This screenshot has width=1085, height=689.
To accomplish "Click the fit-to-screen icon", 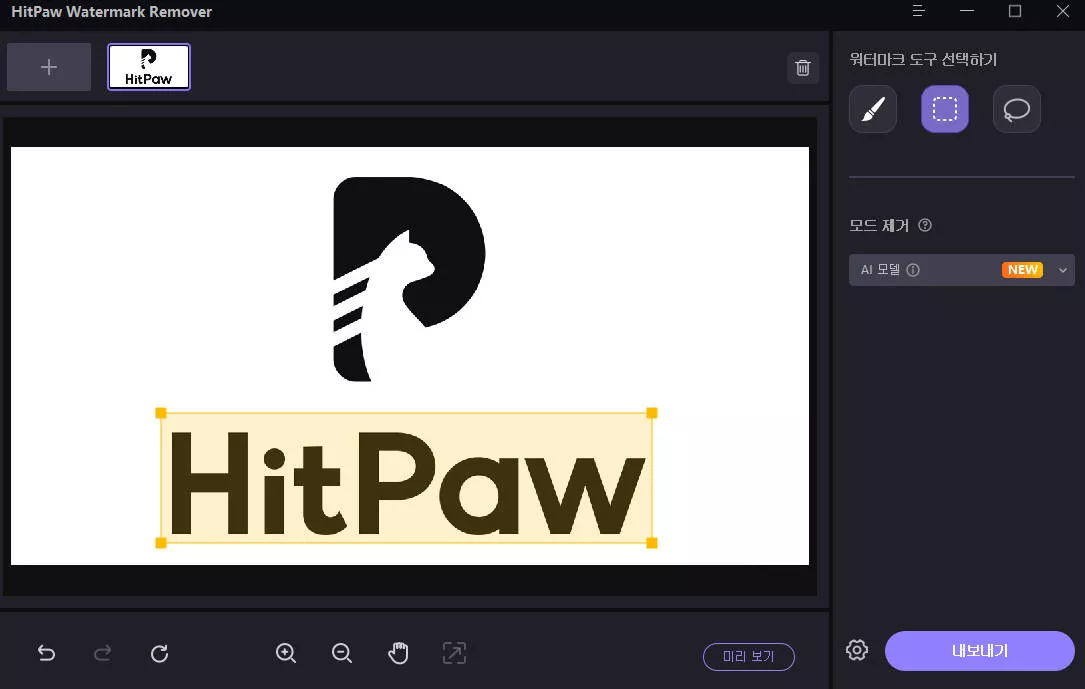I will click(x=454, y=653).
